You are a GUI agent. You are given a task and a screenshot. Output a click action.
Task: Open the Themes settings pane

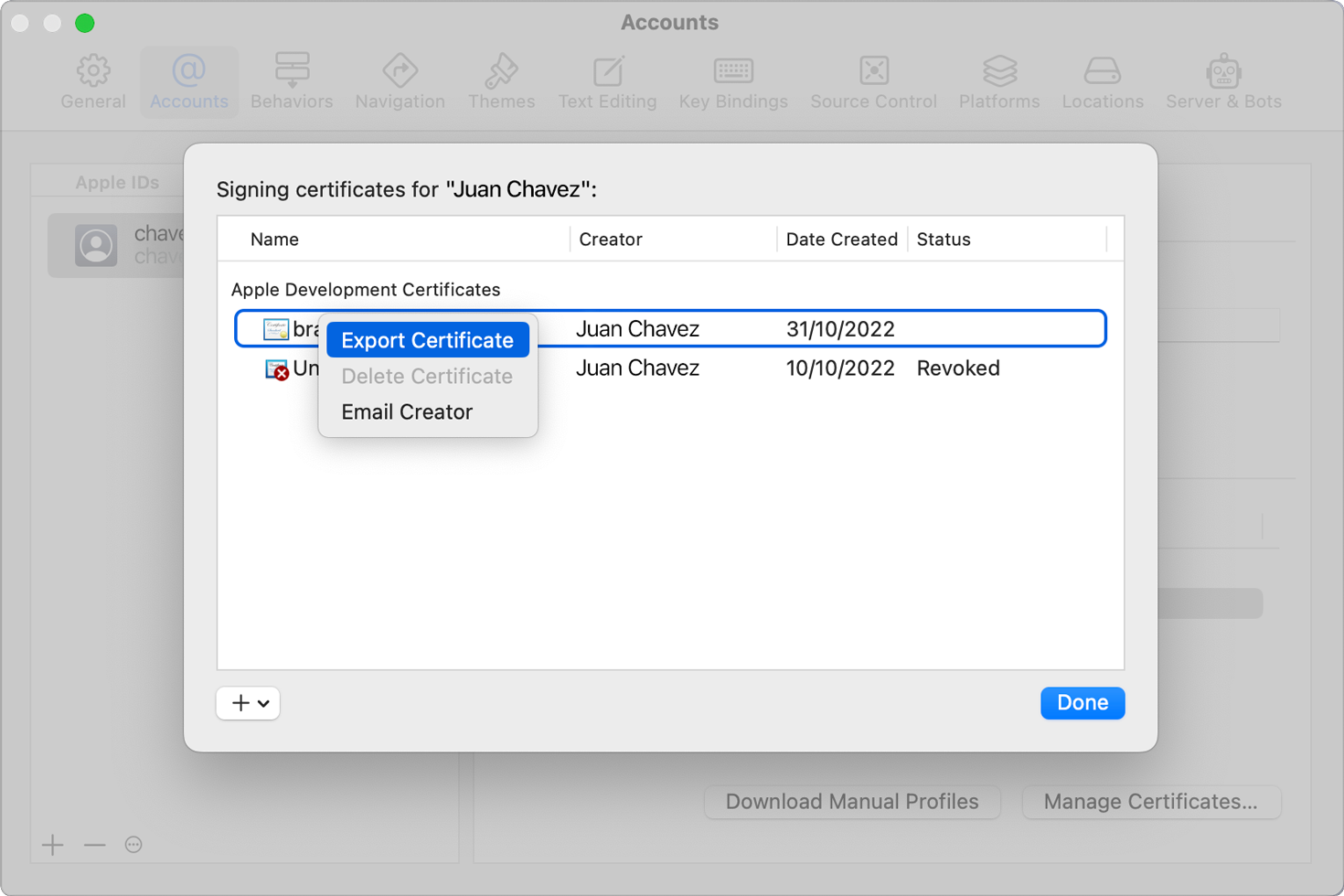(501, 80)
